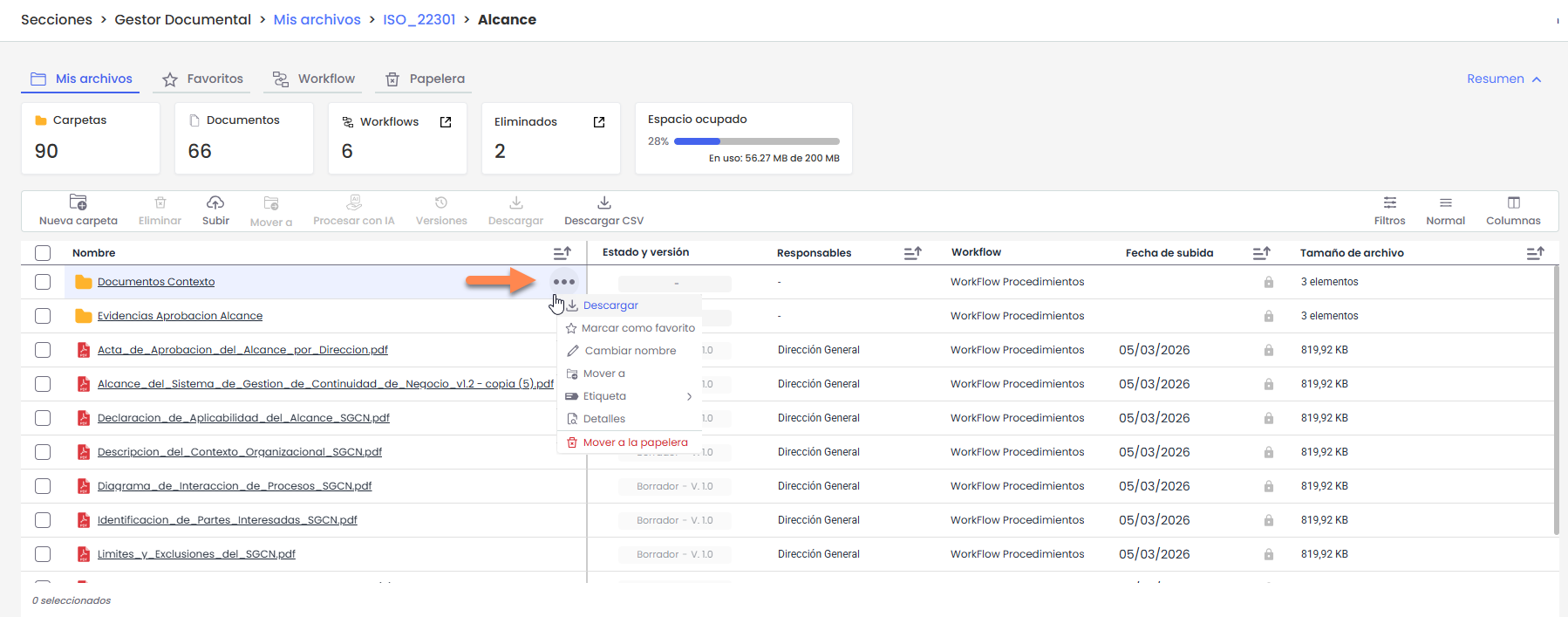Viewport: 1568px width, 617px height.
Task: Check the Documentos Contexto row checkbox
Action: 43,282
